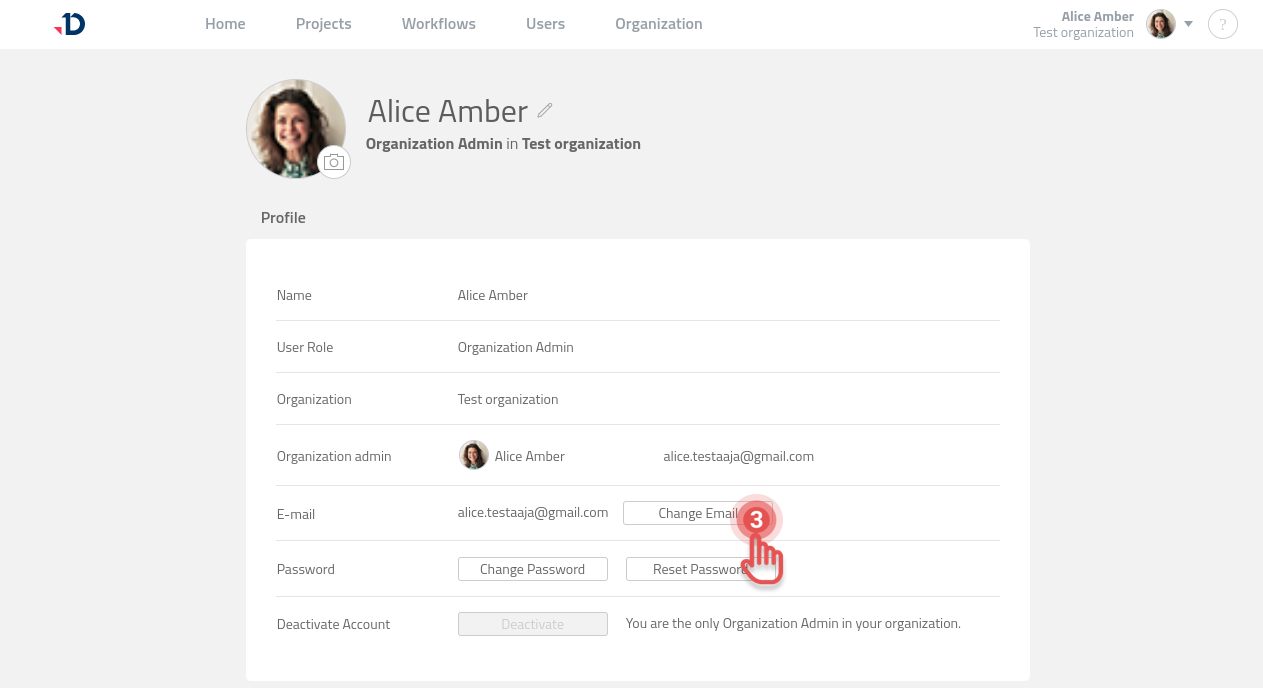
Task: Select Users in the navigation bar
Action: coord(545,23)
